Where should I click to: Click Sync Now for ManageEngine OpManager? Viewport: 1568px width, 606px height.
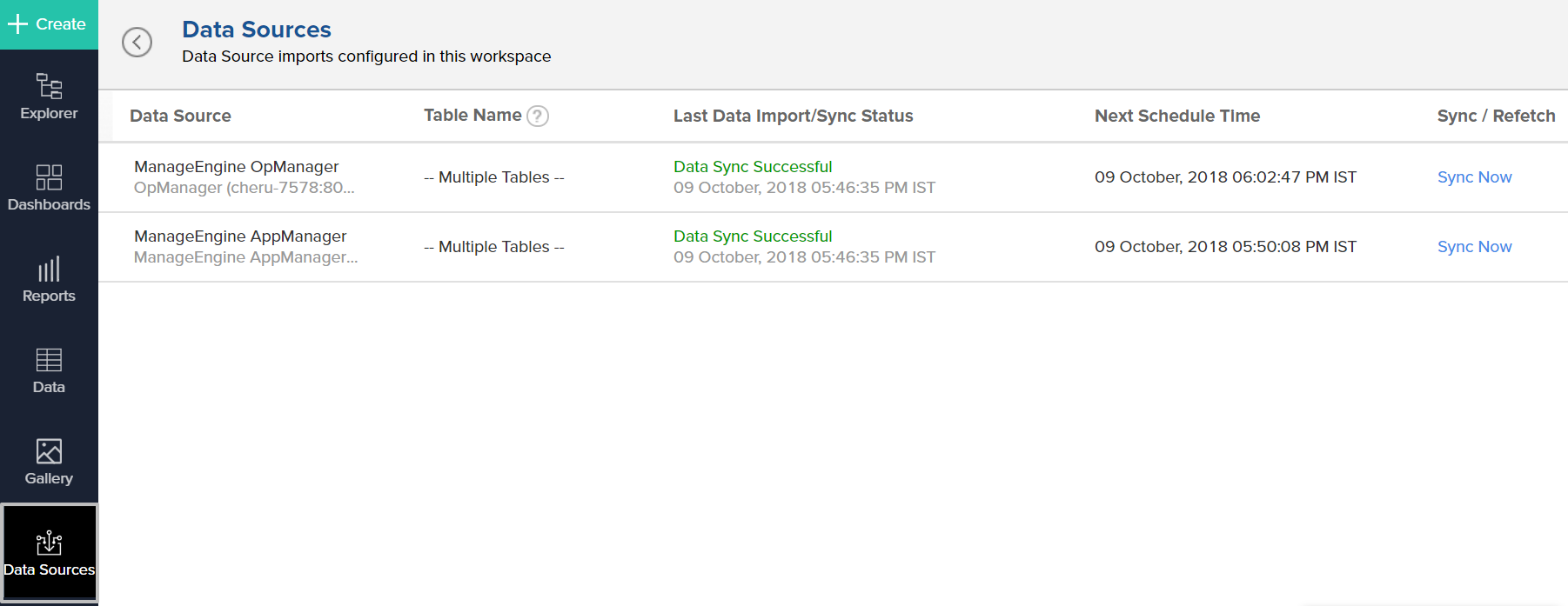(x=1474, y=177)
